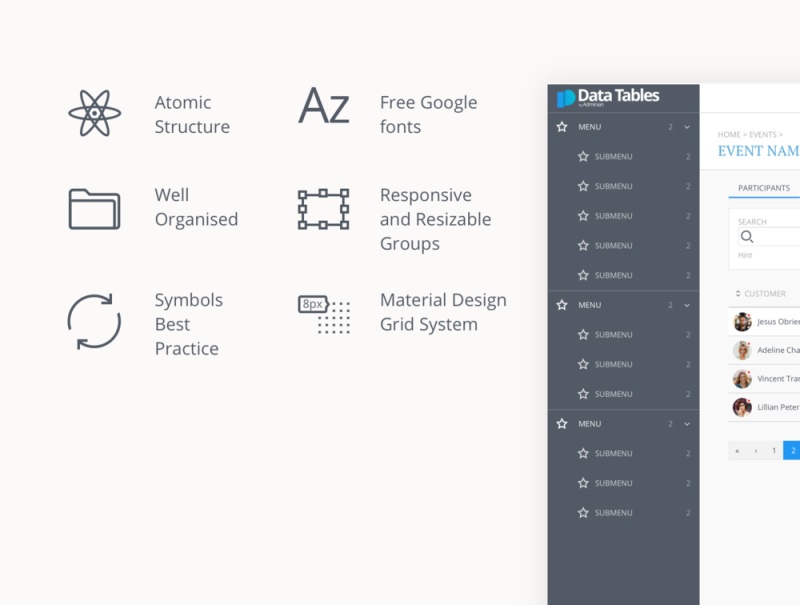Click the atom icon beside Atomic Structure
The height and width of the screenshot is (605, 800).
(94, 114)
